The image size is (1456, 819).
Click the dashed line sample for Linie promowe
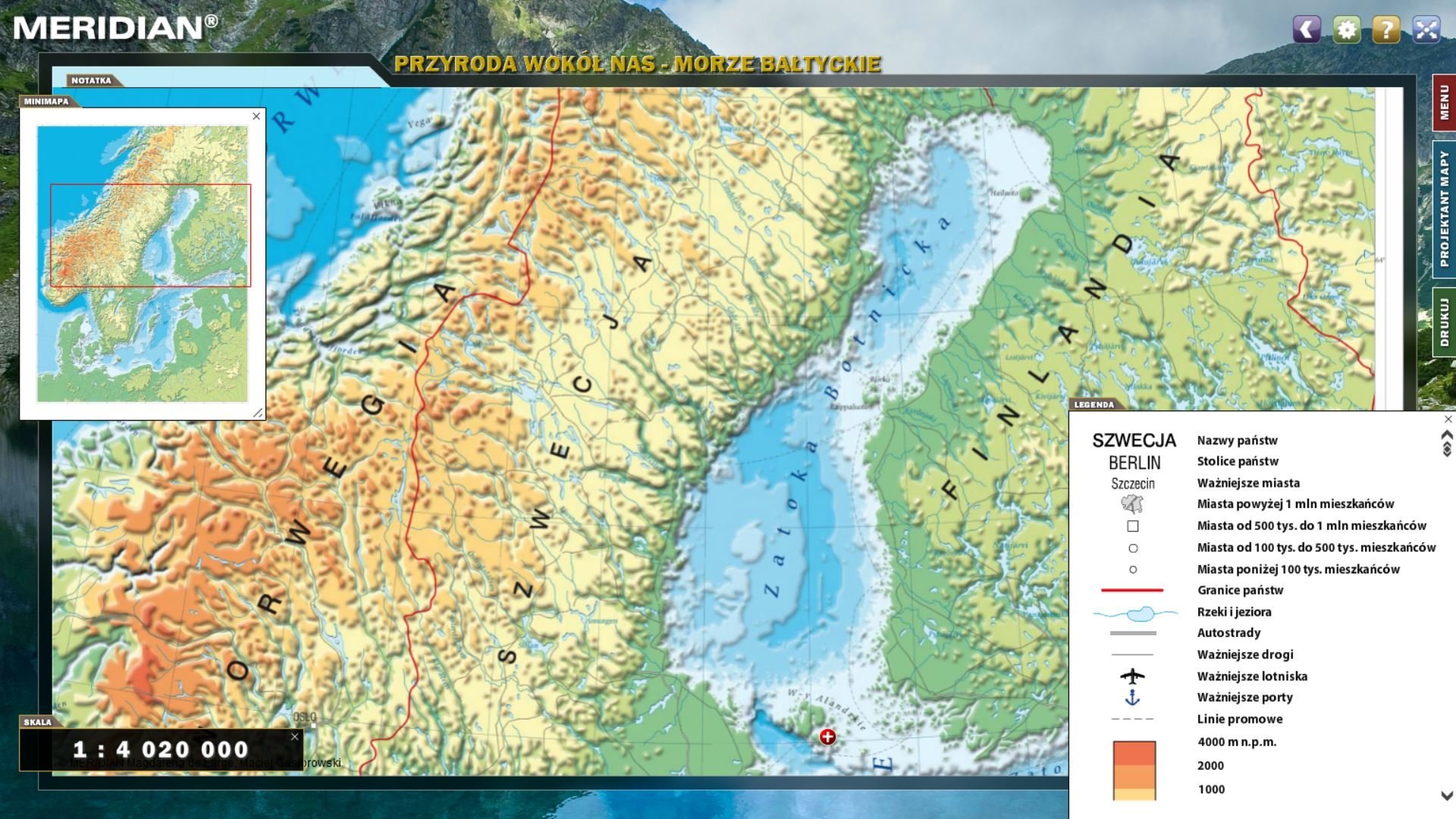click(x=1132, y=719)
